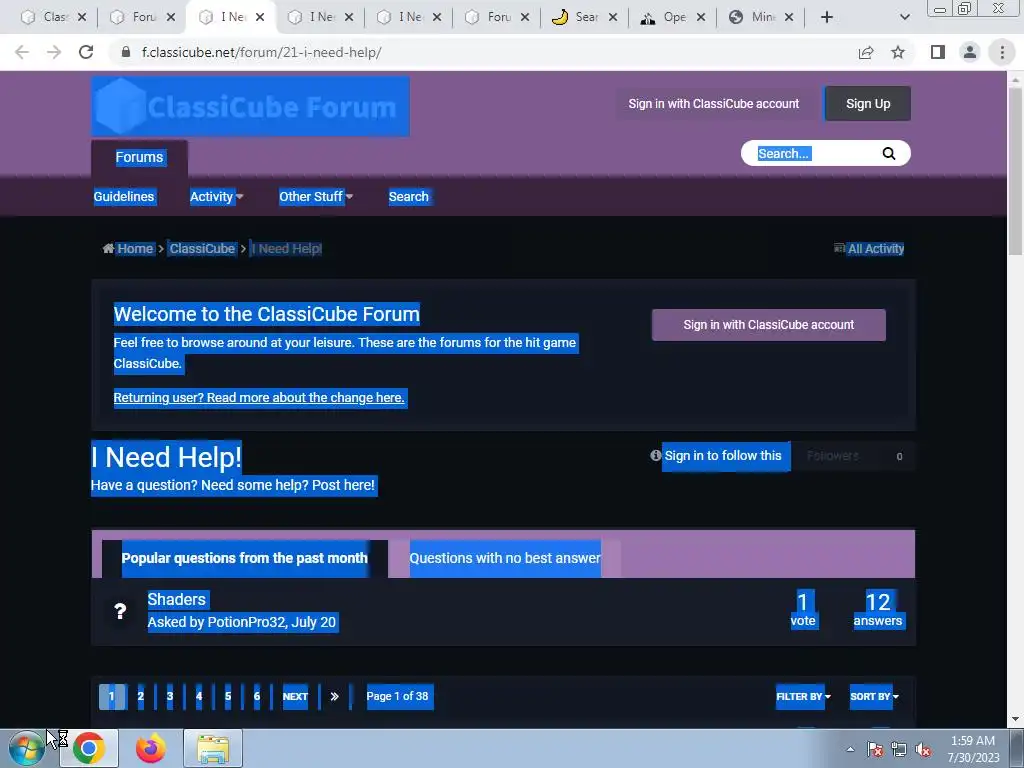Click the ClassiCube Forum logo

250,106
